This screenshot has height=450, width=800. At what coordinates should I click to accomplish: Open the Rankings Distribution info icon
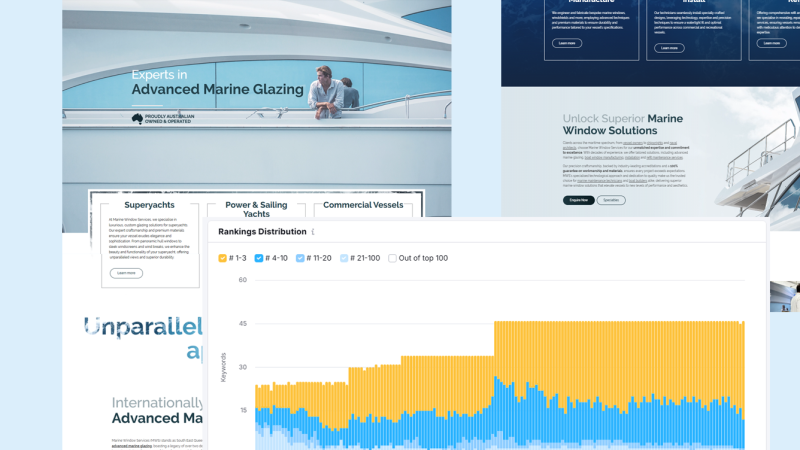point(313,232)
